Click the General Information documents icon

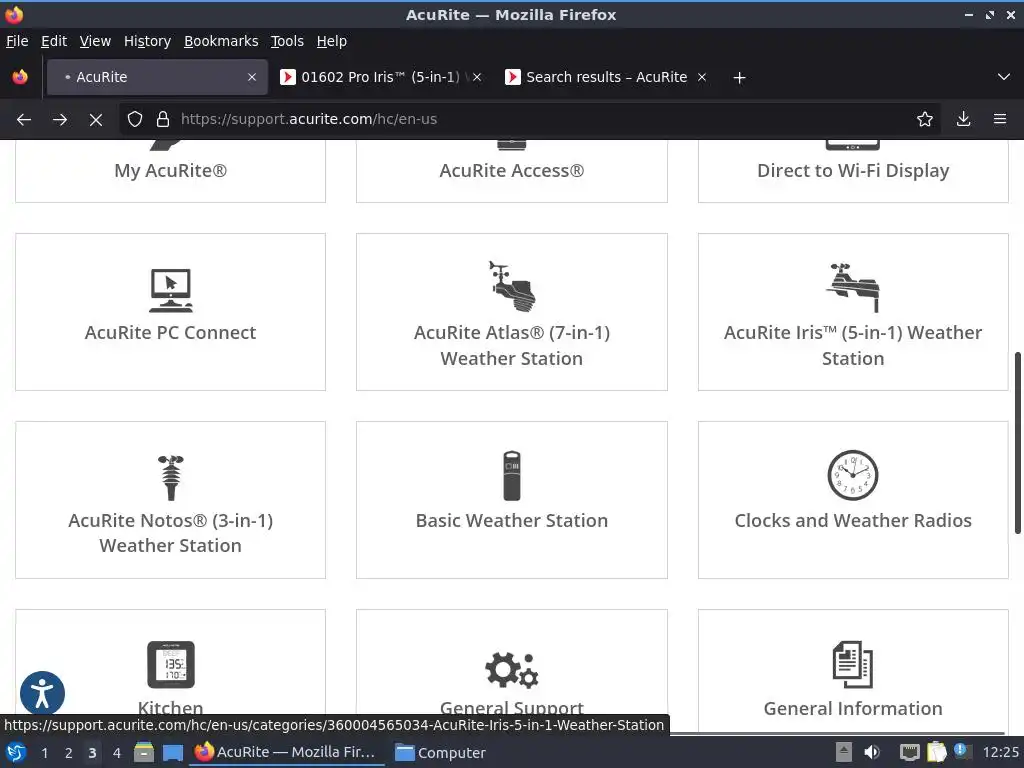pyautogui.click(x=853, y=665)
